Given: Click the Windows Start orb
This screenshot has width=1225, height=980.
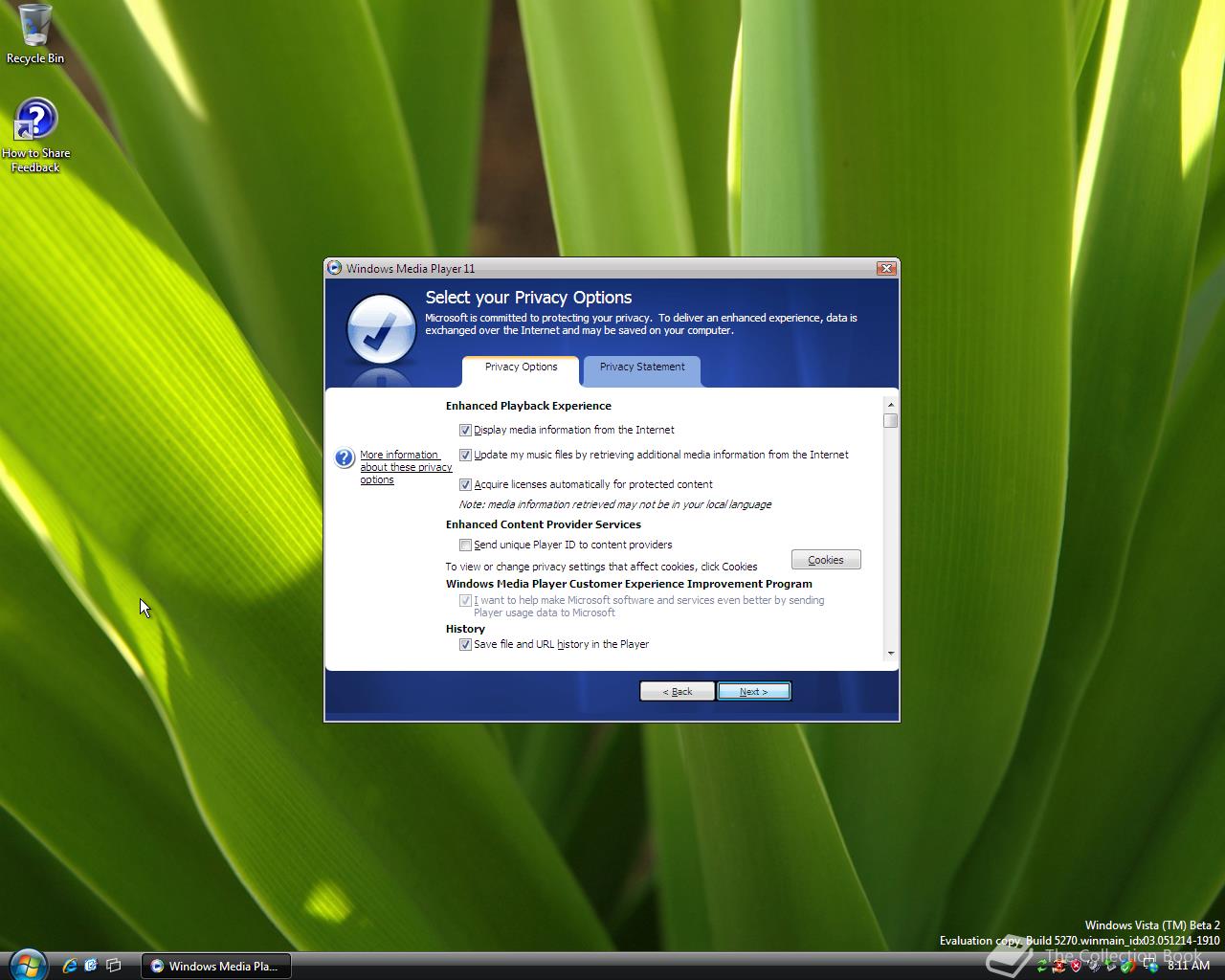Looking at the screenshot, I should point(27,964).
